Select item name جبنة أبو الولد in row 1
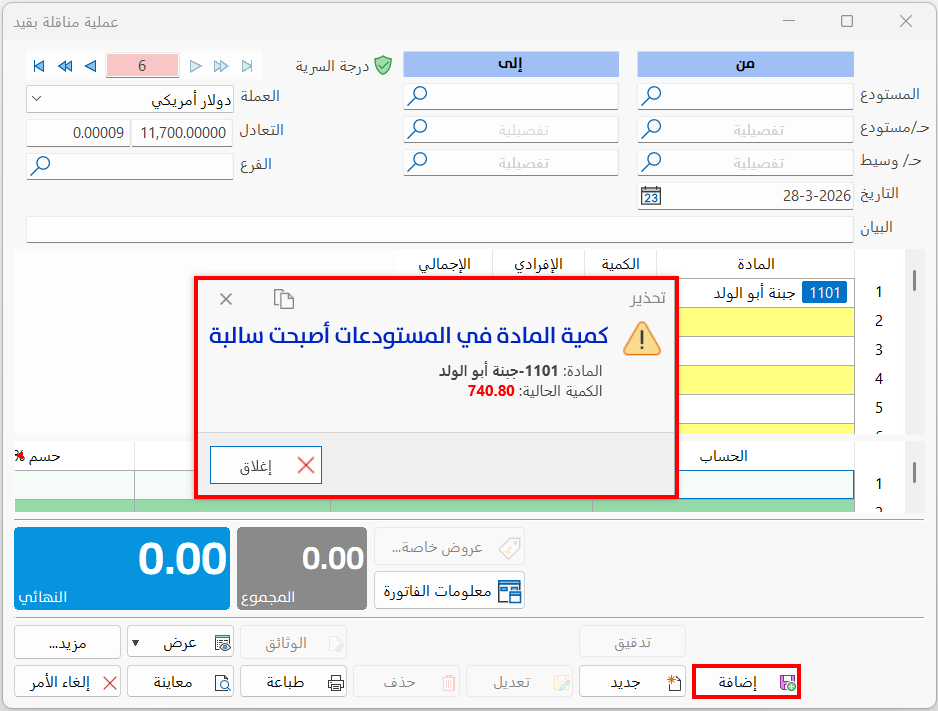The image size is (938, 711). 754,293
